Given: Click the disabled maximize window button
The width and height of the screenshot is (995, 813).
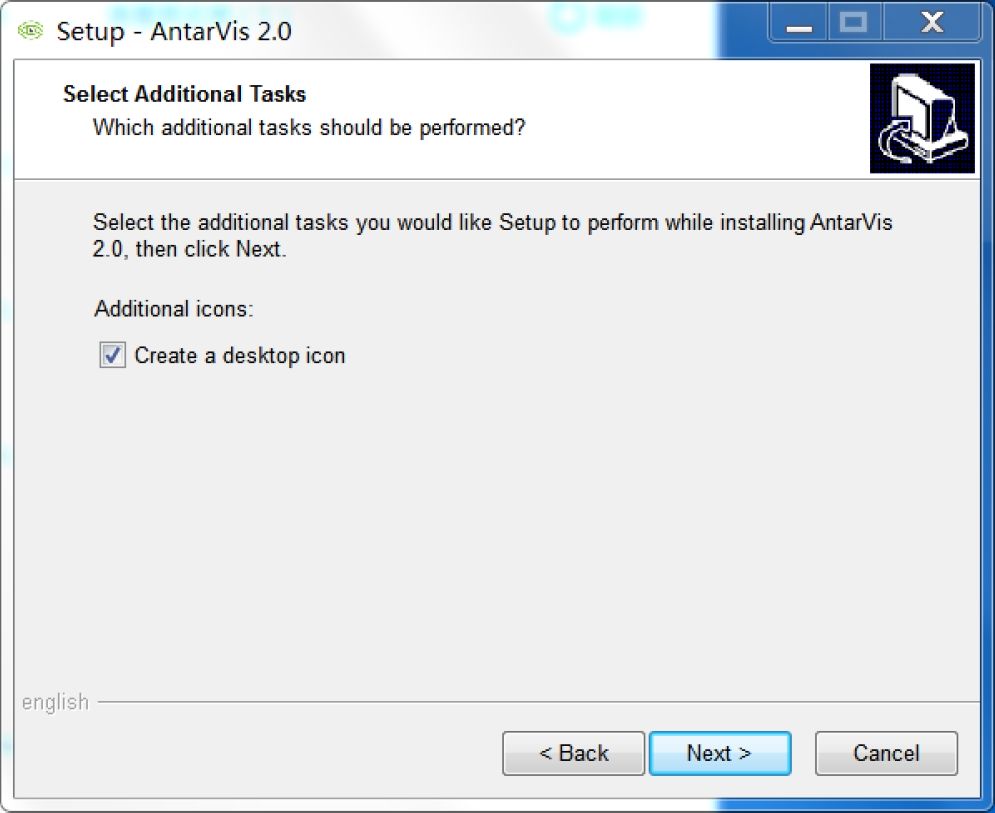Looking at the screenshot, I should 853,24.
